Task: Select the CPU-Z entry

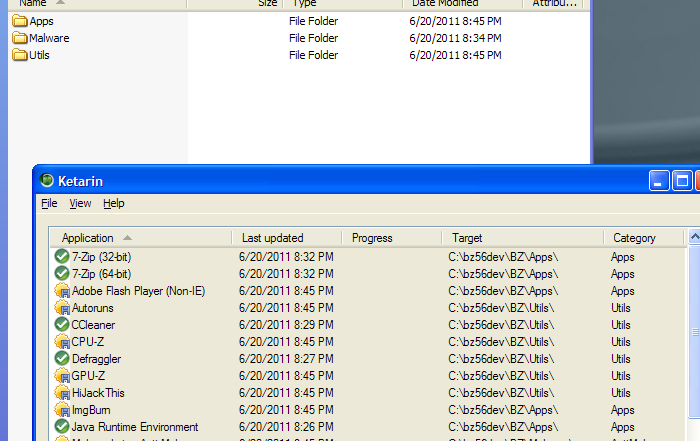Action: [88, 342]
